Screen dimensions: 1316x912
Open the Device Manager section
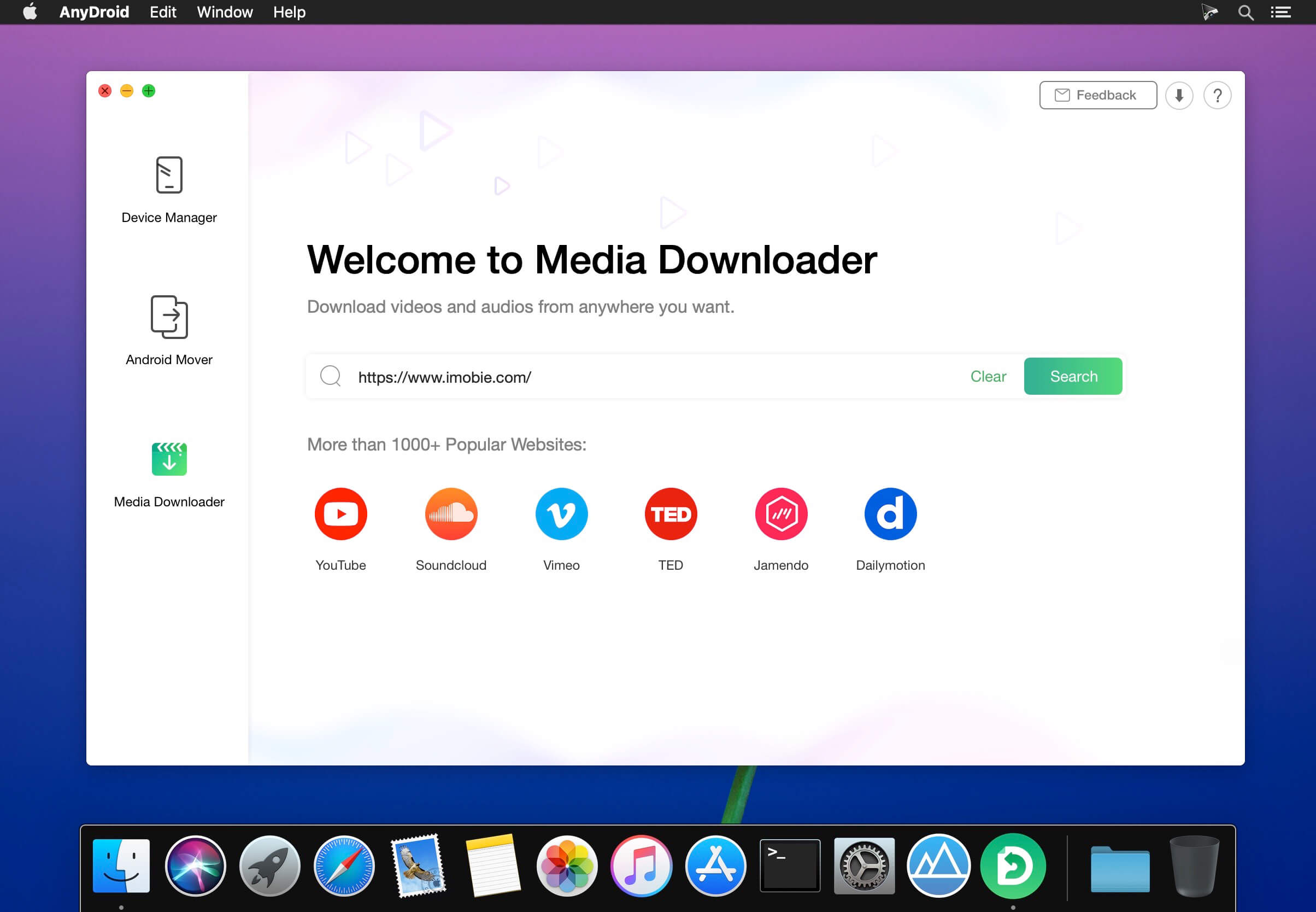click(169, 189)
